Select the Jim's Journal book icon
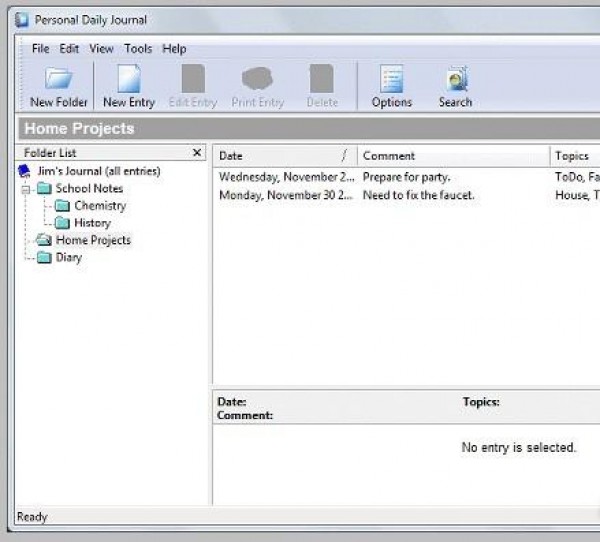The height and width of the screenshot is (542, 600). tap(24, 171)
